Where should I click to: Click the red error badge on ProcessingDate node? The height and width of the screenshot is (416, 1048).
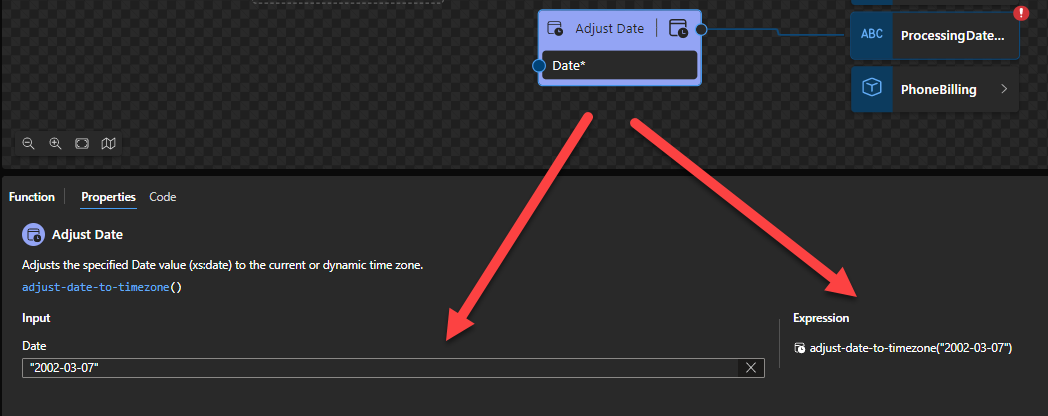[x=1021, y=13]
